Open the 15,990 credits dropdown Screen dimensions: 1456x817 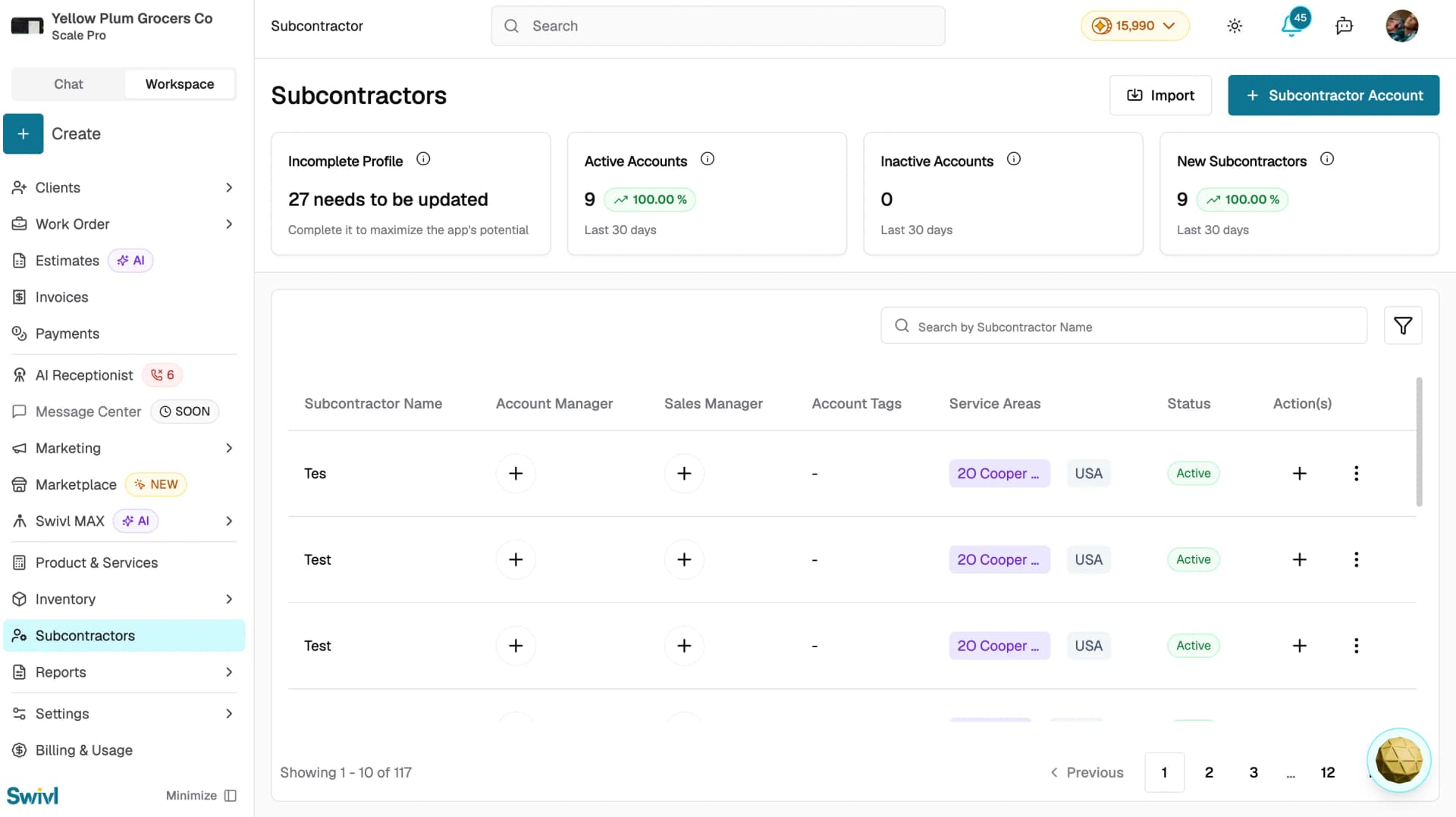coord(1134,26)
